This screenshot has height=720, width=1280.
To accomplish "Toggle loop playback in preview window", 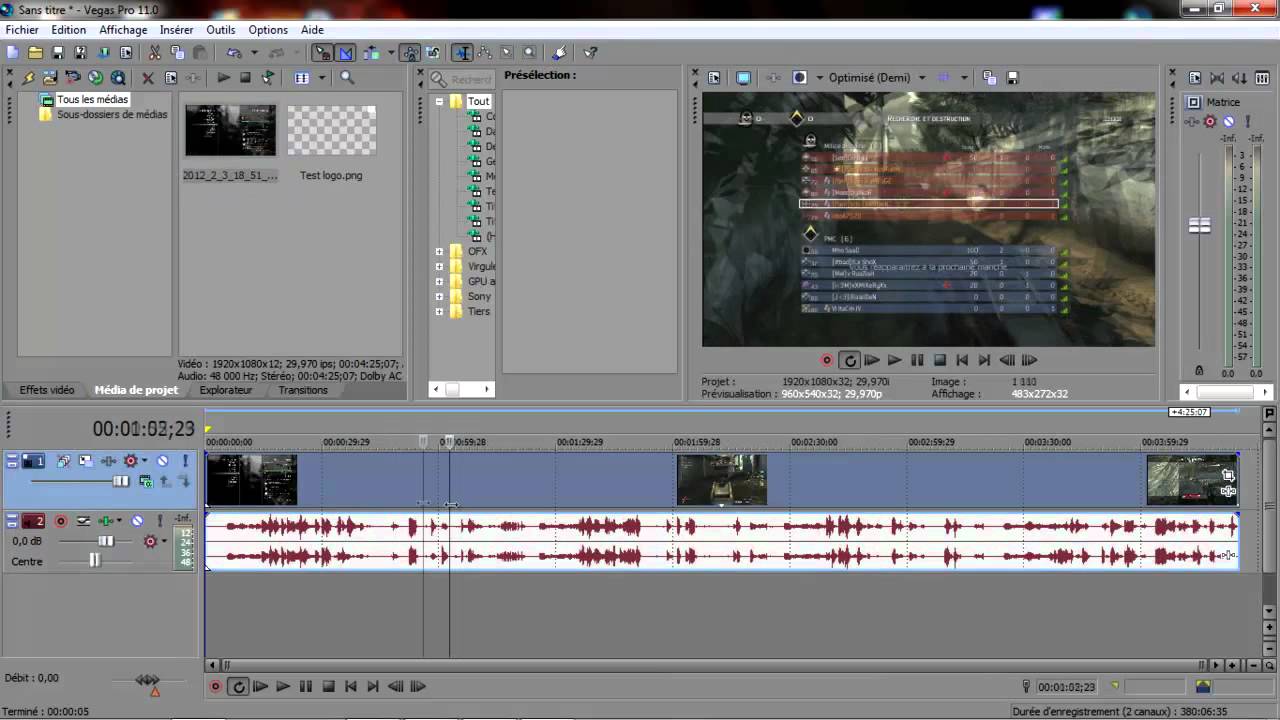I will coord(850,360).
